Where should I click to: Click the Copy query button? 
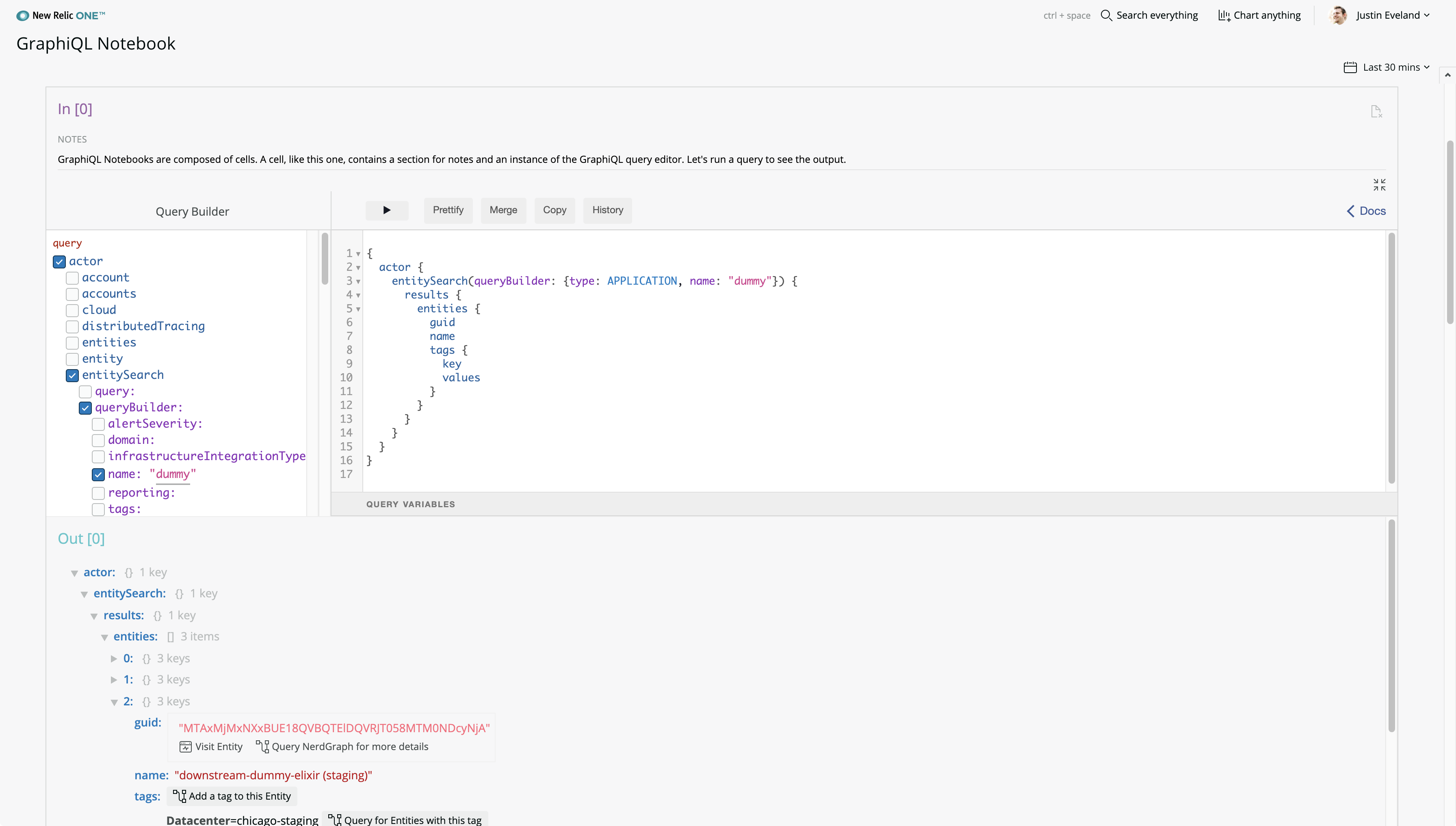click(x=555, y=210)
